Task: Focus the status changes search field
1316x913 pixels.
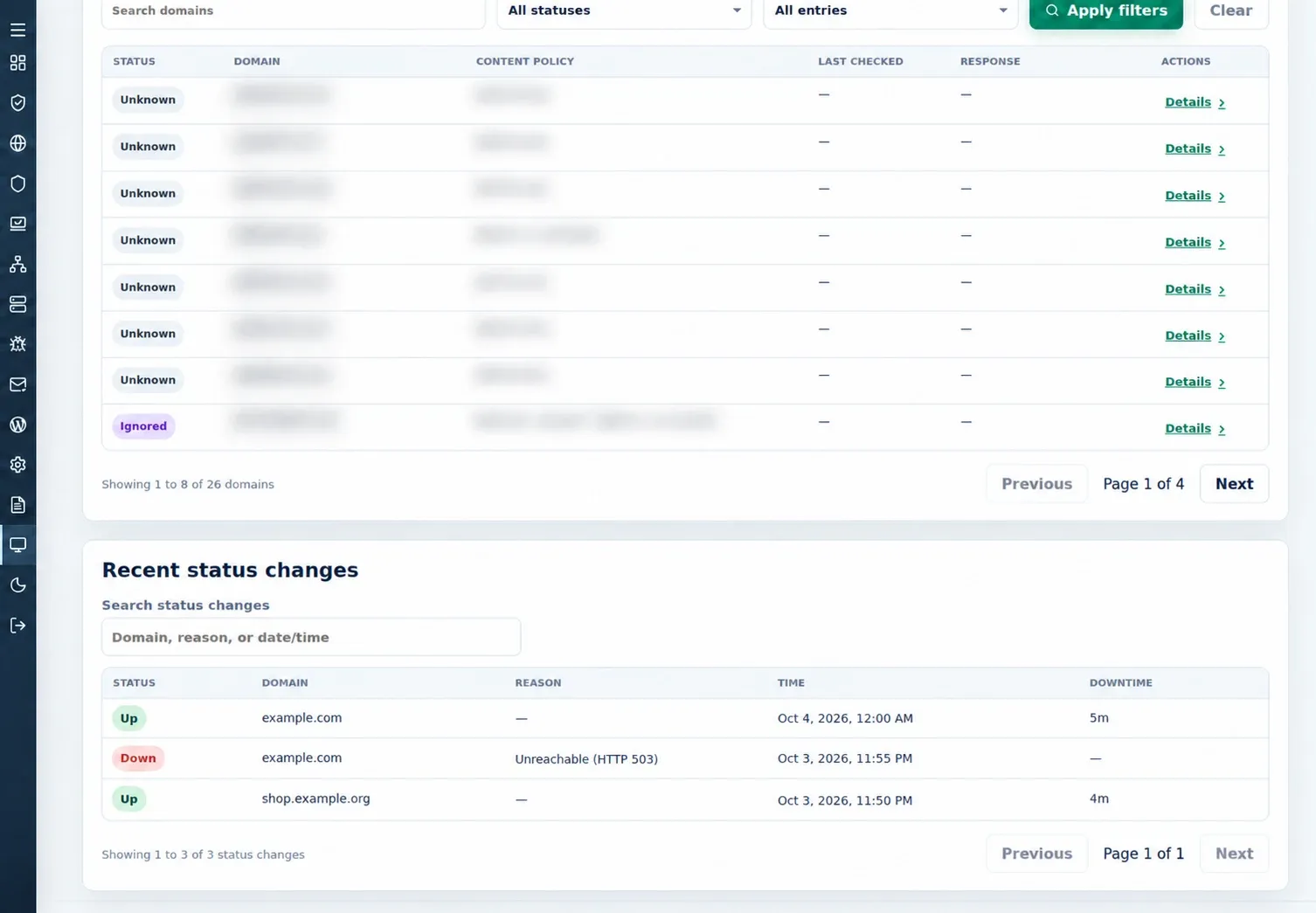Action: coord(311,637)
